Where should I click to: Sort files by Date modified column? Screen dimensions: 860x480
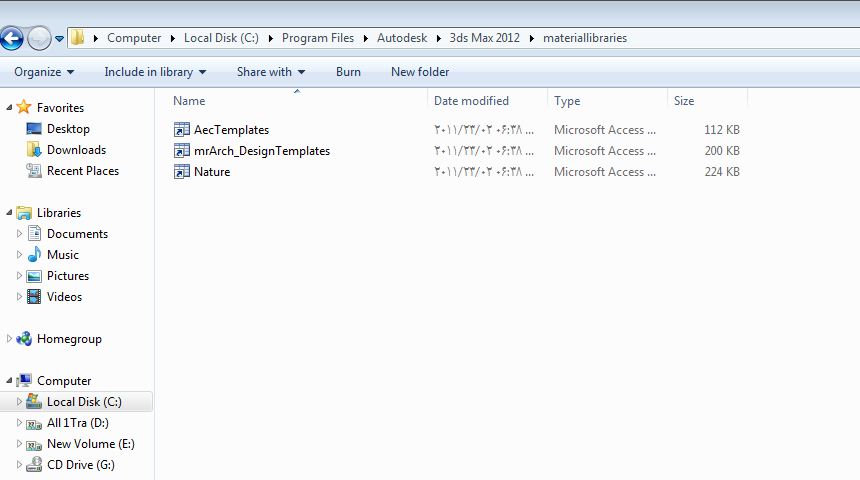point(471,101)
